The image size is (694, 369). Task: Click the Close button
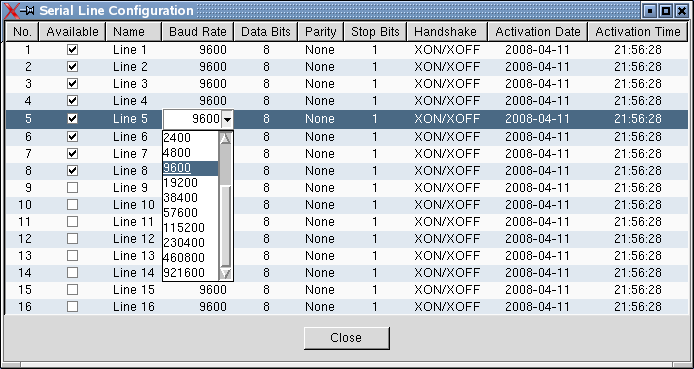(347, 338)
